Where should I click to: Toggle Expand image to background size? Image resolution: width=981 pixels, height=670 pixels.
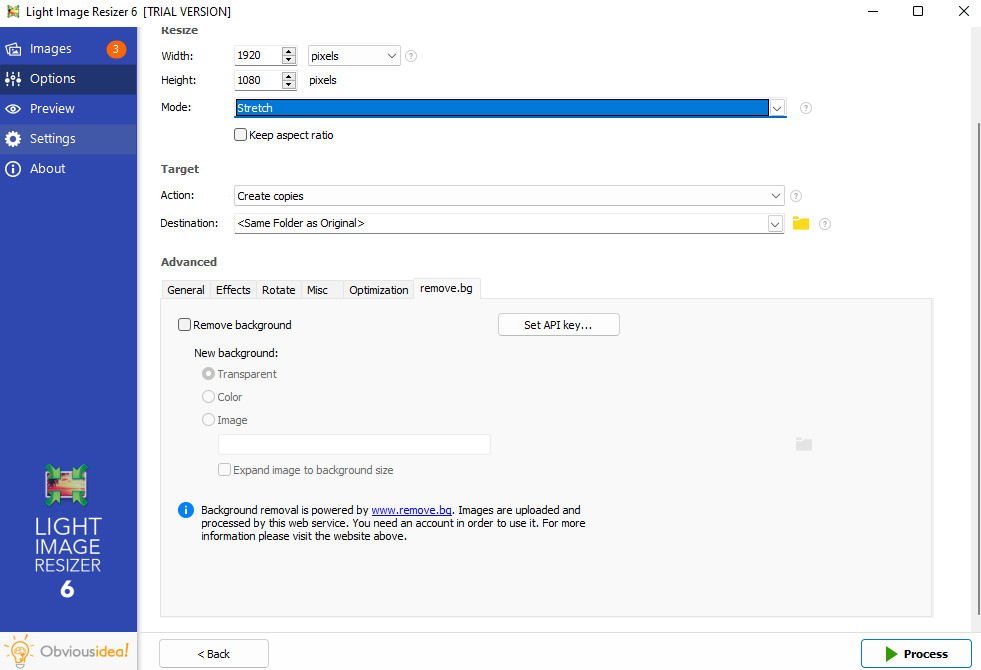(224, 469)
